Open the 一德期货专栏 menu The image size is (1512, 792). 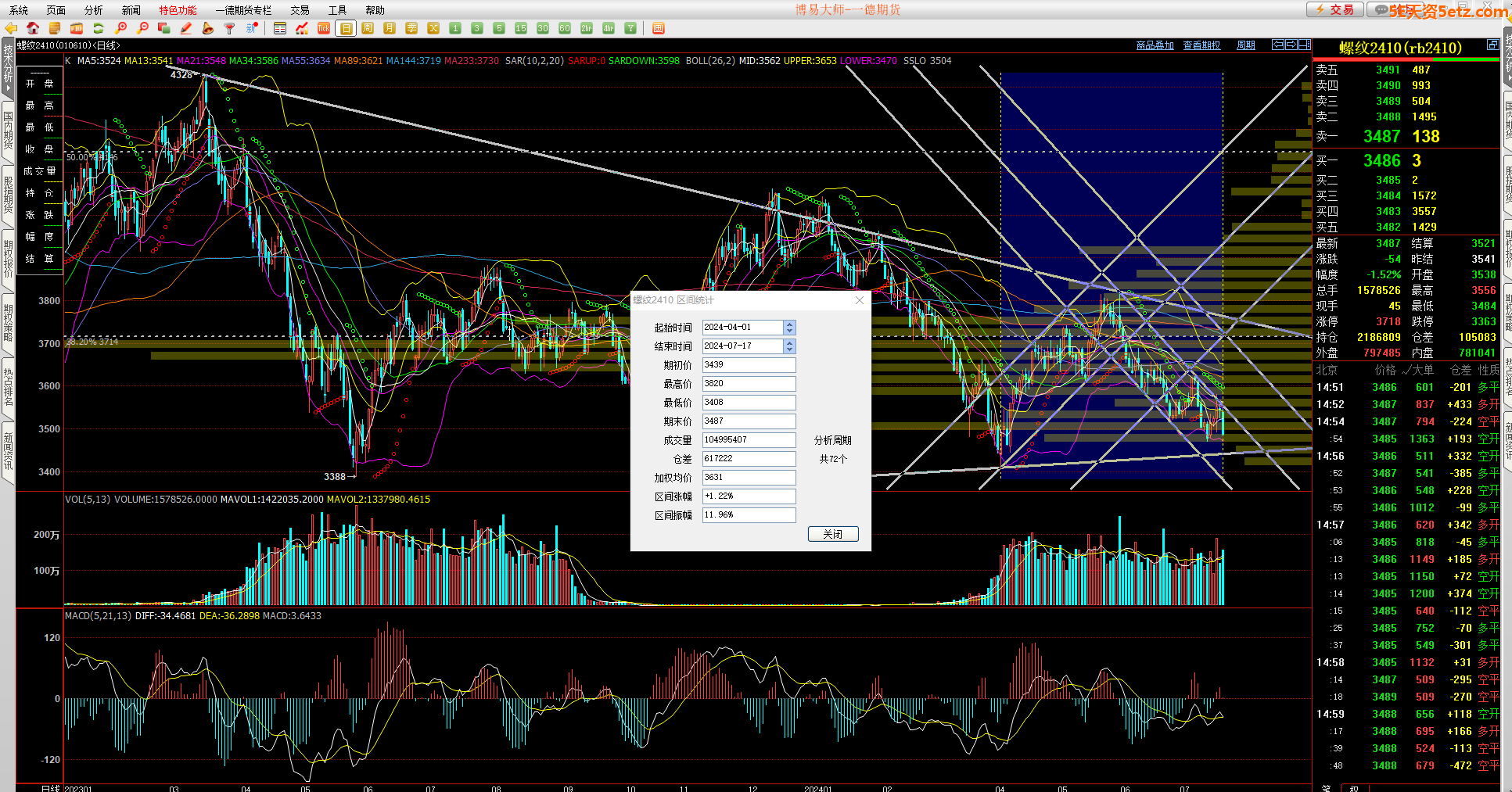pyautogui.click(x=244, y=10)
